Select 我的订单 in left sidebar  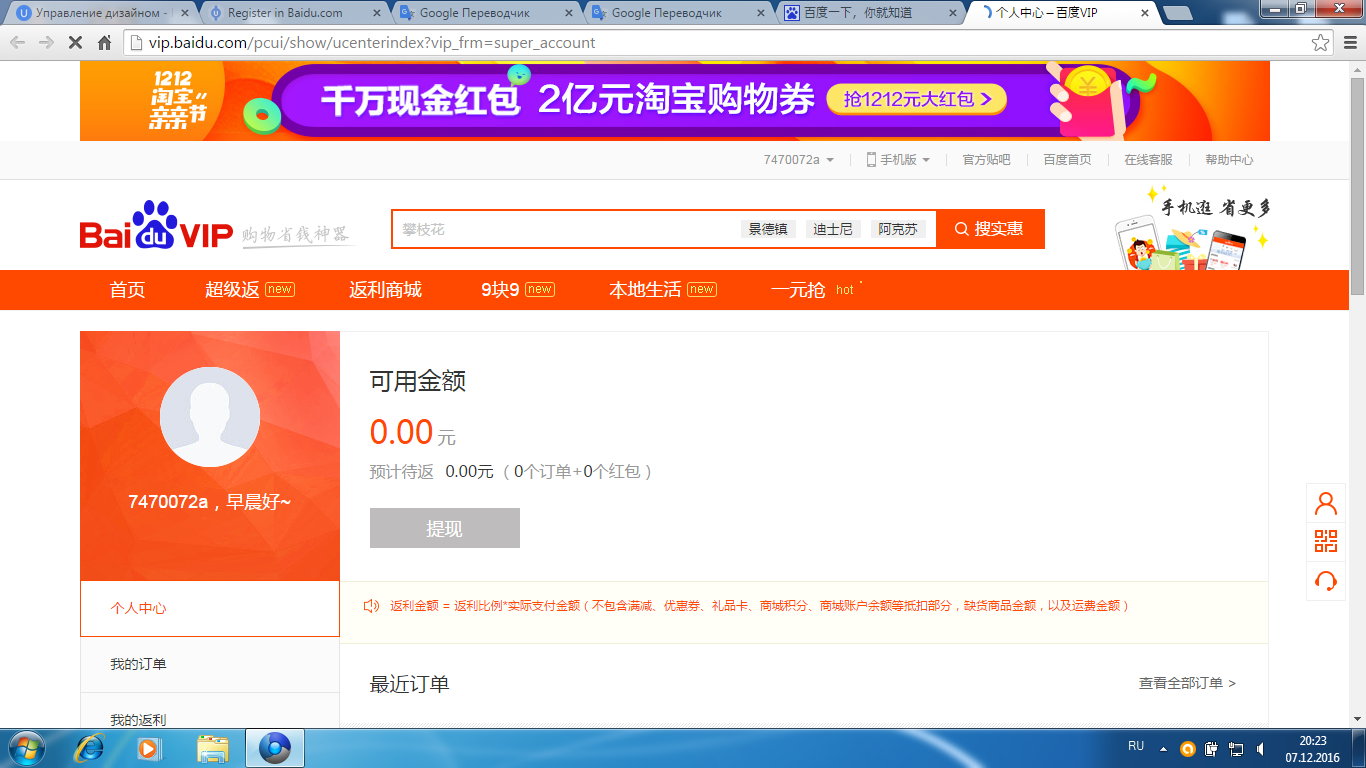click(139, 664)
